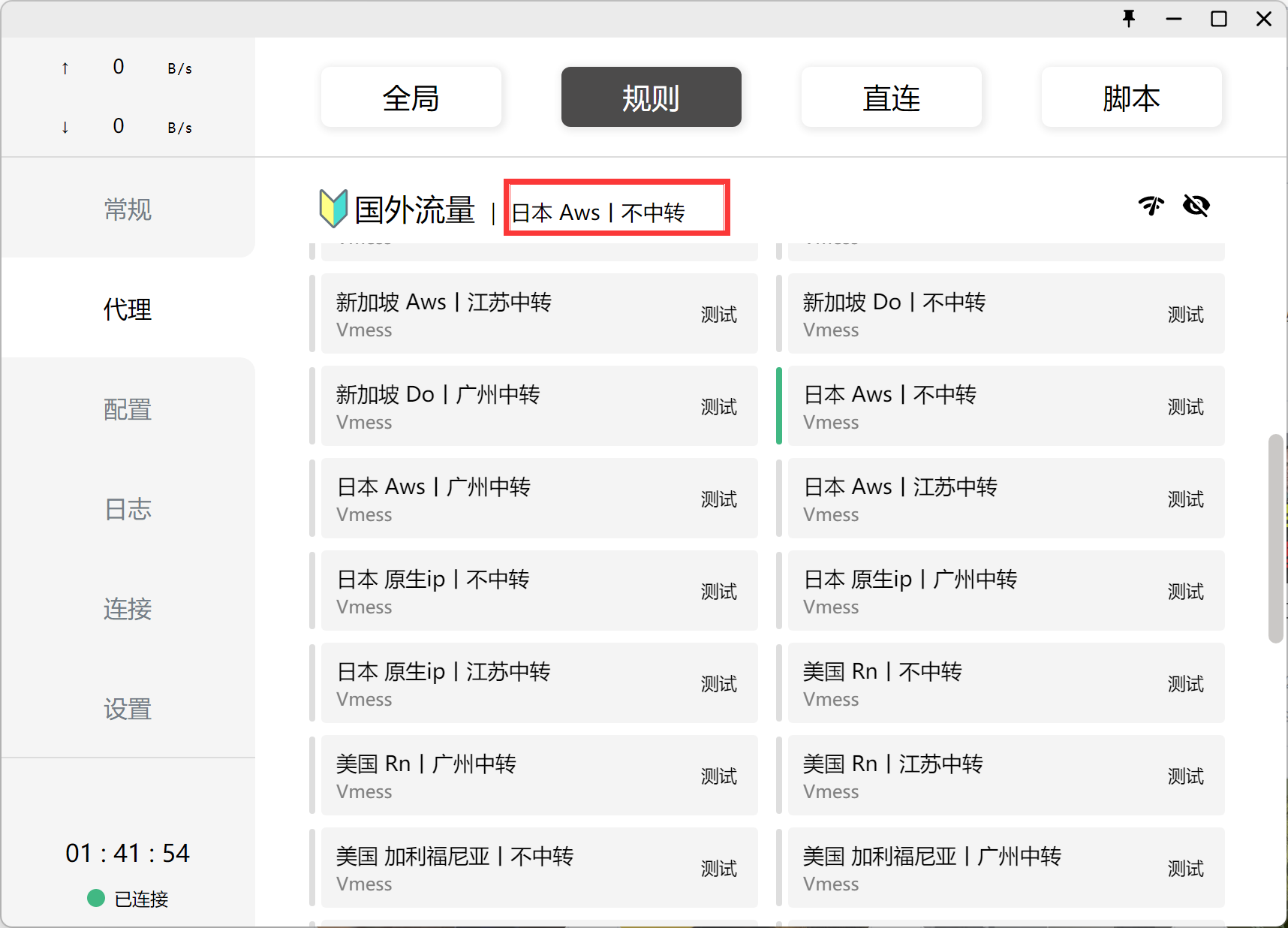1288x928 pixels.
Task: Switch to 全局 global mode
Action: pyautogui.click(x=411, y=97)
